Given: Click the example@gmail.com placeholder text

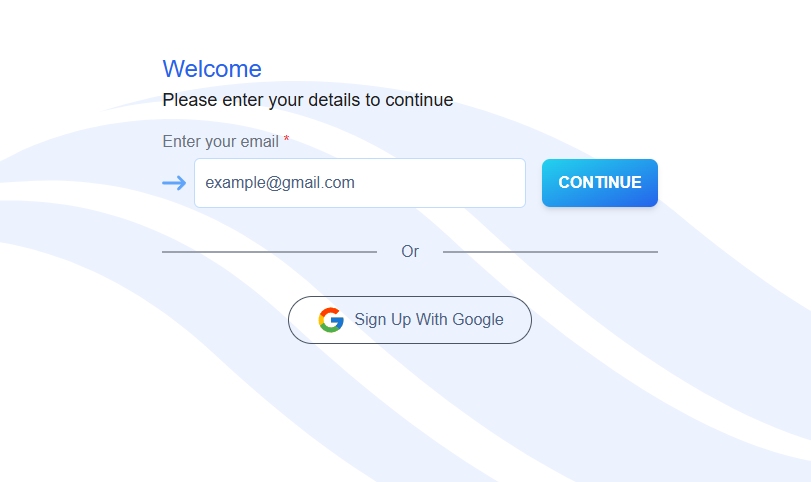Looking at the screenshot, I should point(280,183).
